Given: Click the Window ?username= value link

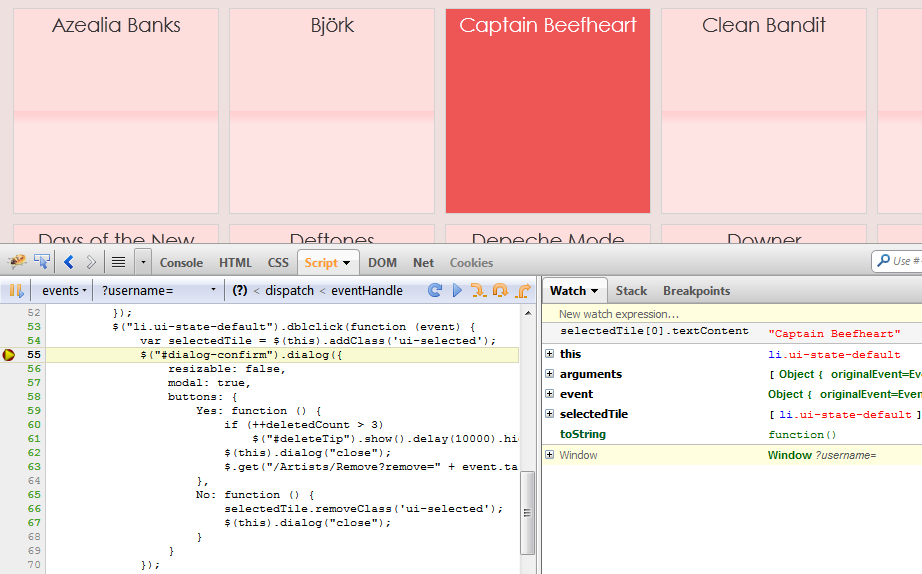Looking at the screenshot, I should click(822, 455).
